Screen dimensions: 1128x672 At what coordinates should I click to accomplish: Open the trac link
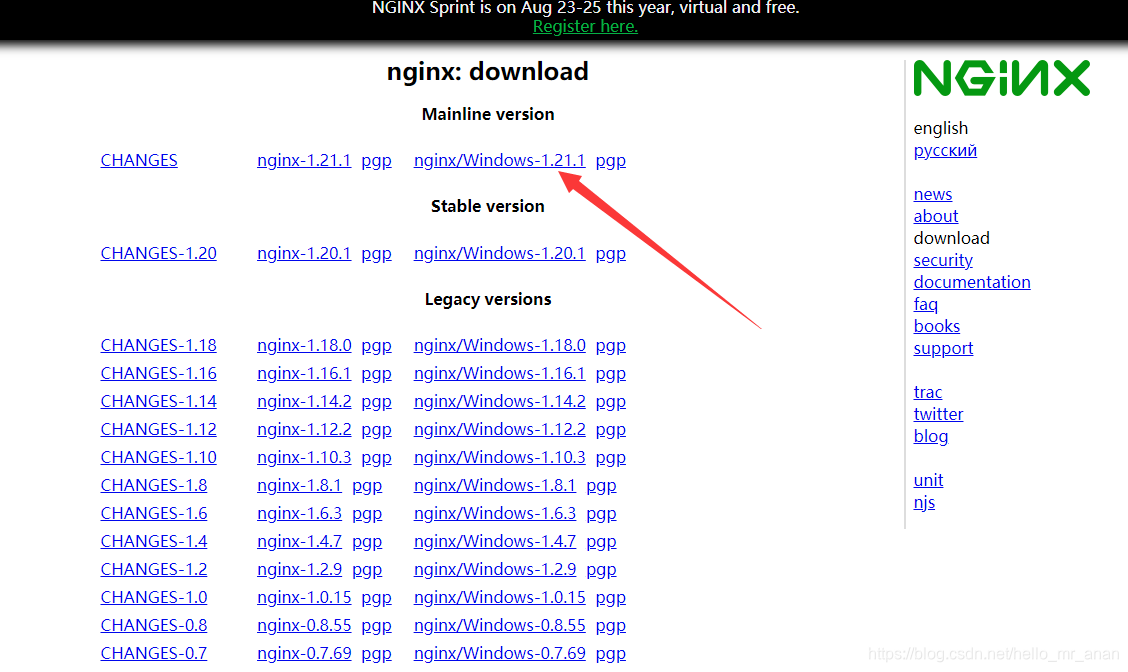(927, 393)
